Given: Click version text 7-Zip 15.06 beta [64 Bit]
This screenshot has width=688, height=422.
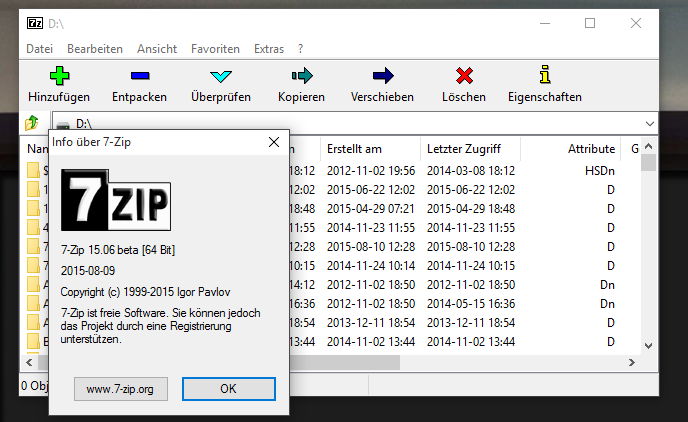Looking at the screenshot, I should [118, 250].
